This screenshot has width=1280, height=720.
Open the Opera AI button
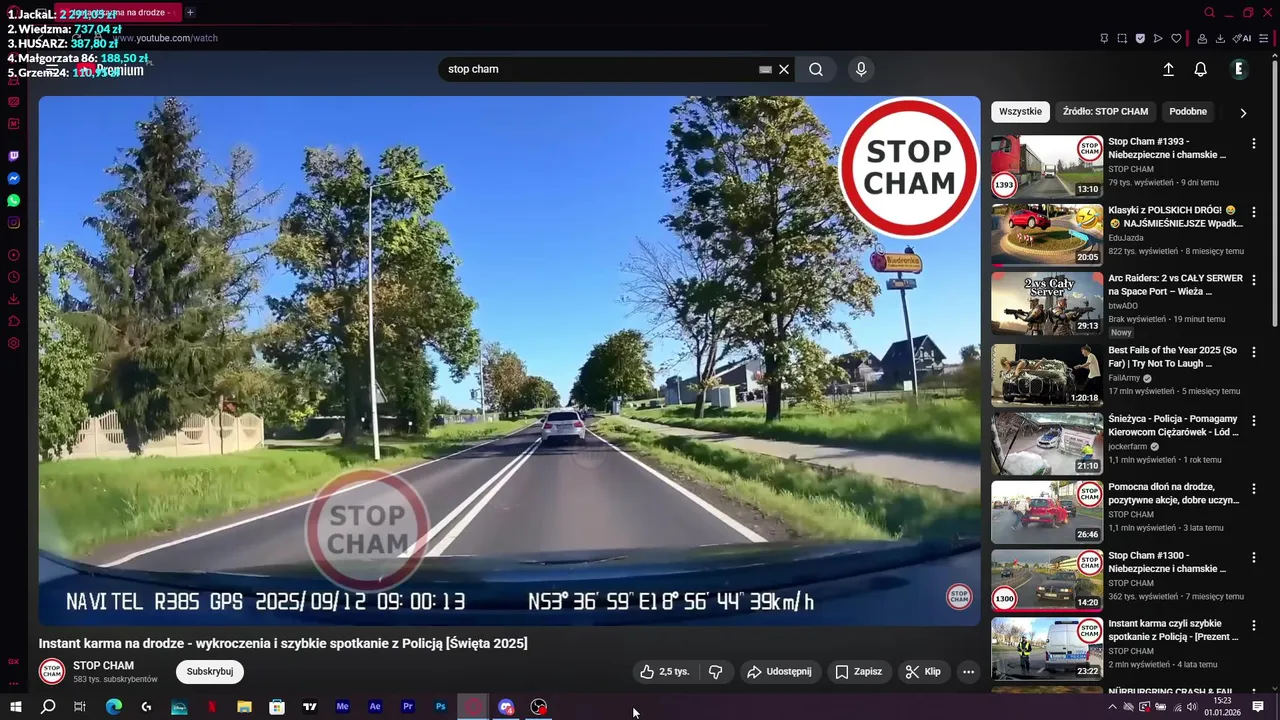pos(1242,38)
